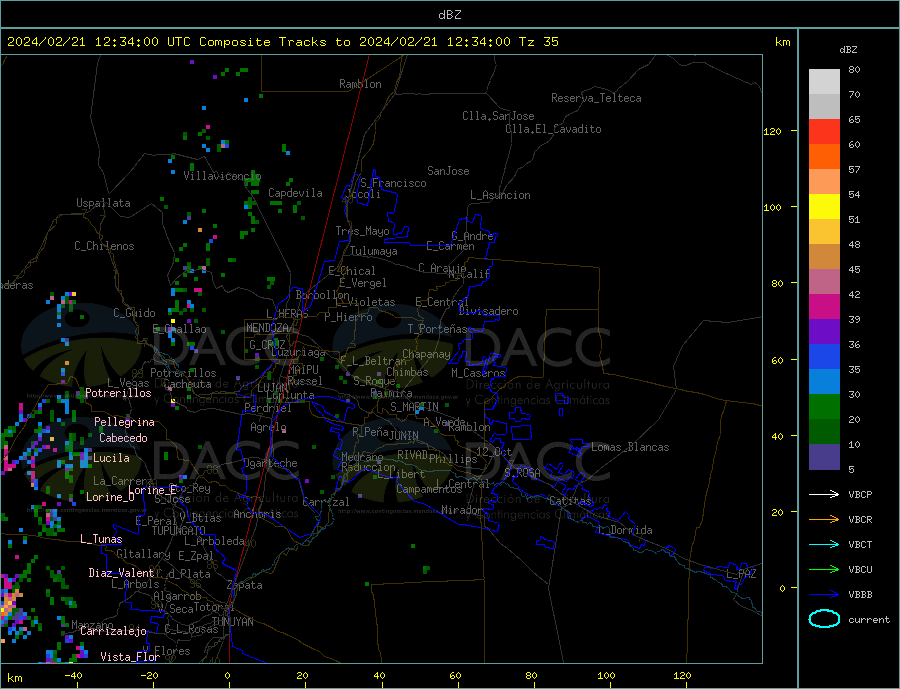Screen dimensions: 900x689
Task: Click the Capdevila map label
Action: (x=295, y=193)
